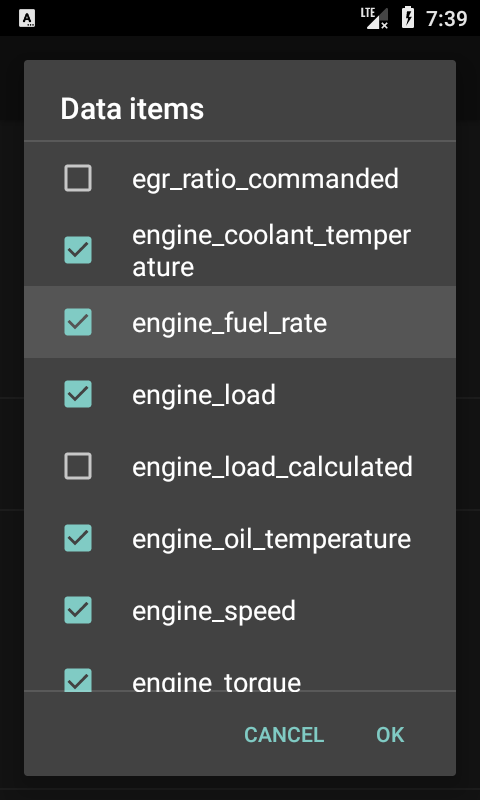Disable the engine_load checkbox

click(78, 394)
